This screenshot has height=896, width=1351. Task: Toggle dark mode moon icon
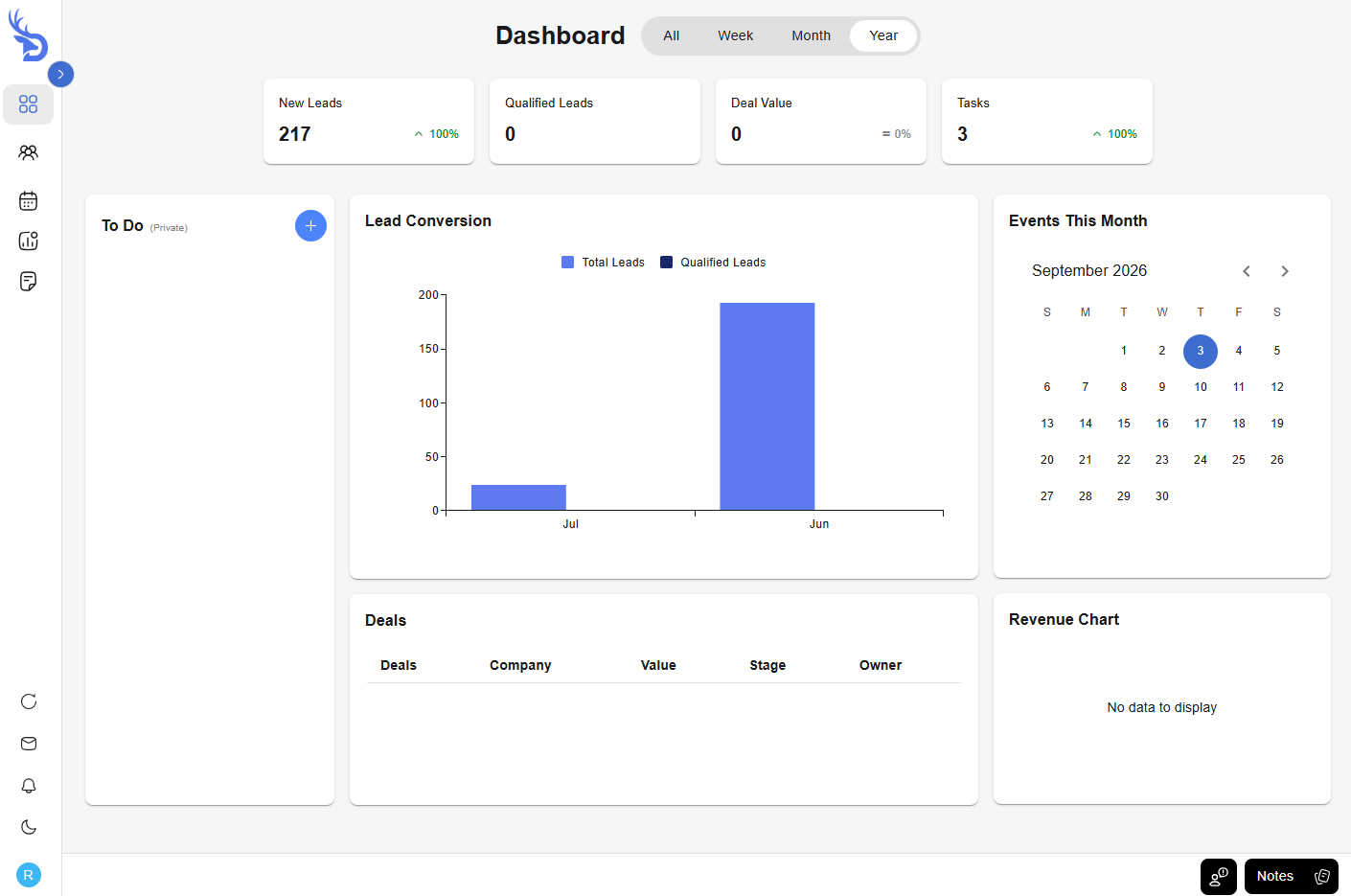click(29, 827)
